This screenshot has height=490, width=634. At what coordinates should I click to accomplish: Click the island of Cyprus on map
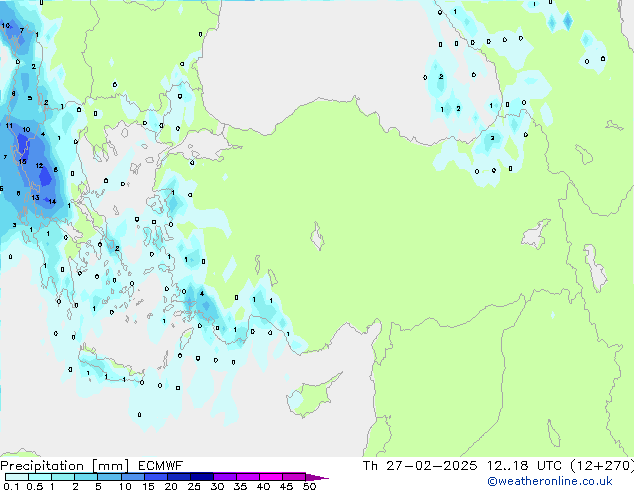pos(311,396)
